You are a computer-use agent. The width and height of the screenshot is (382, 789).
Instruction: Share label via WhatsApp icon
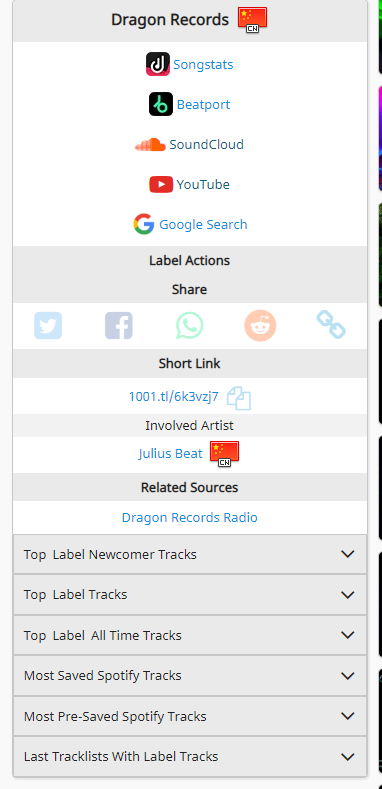click(190, 326)
